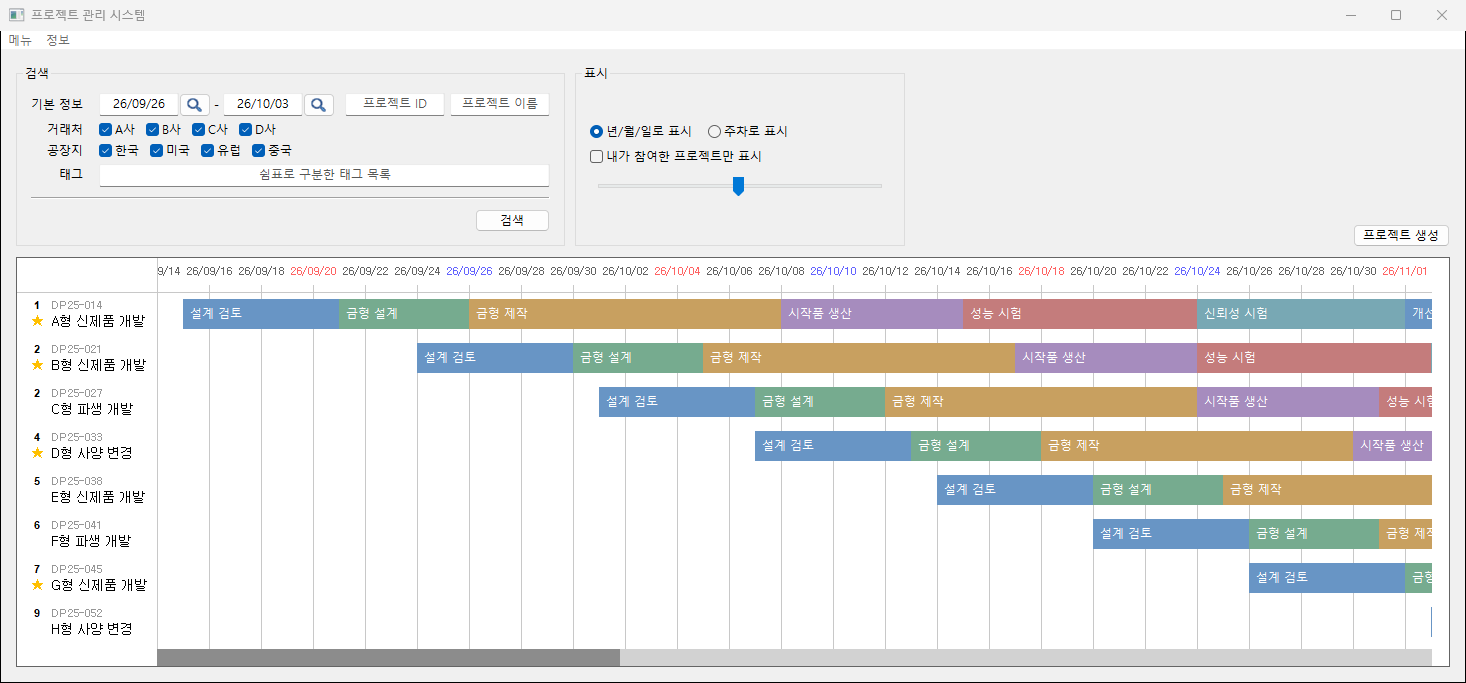Click star icon beside G형 신제품 개발
The image size is (1466, 683).
click(37, 585)
